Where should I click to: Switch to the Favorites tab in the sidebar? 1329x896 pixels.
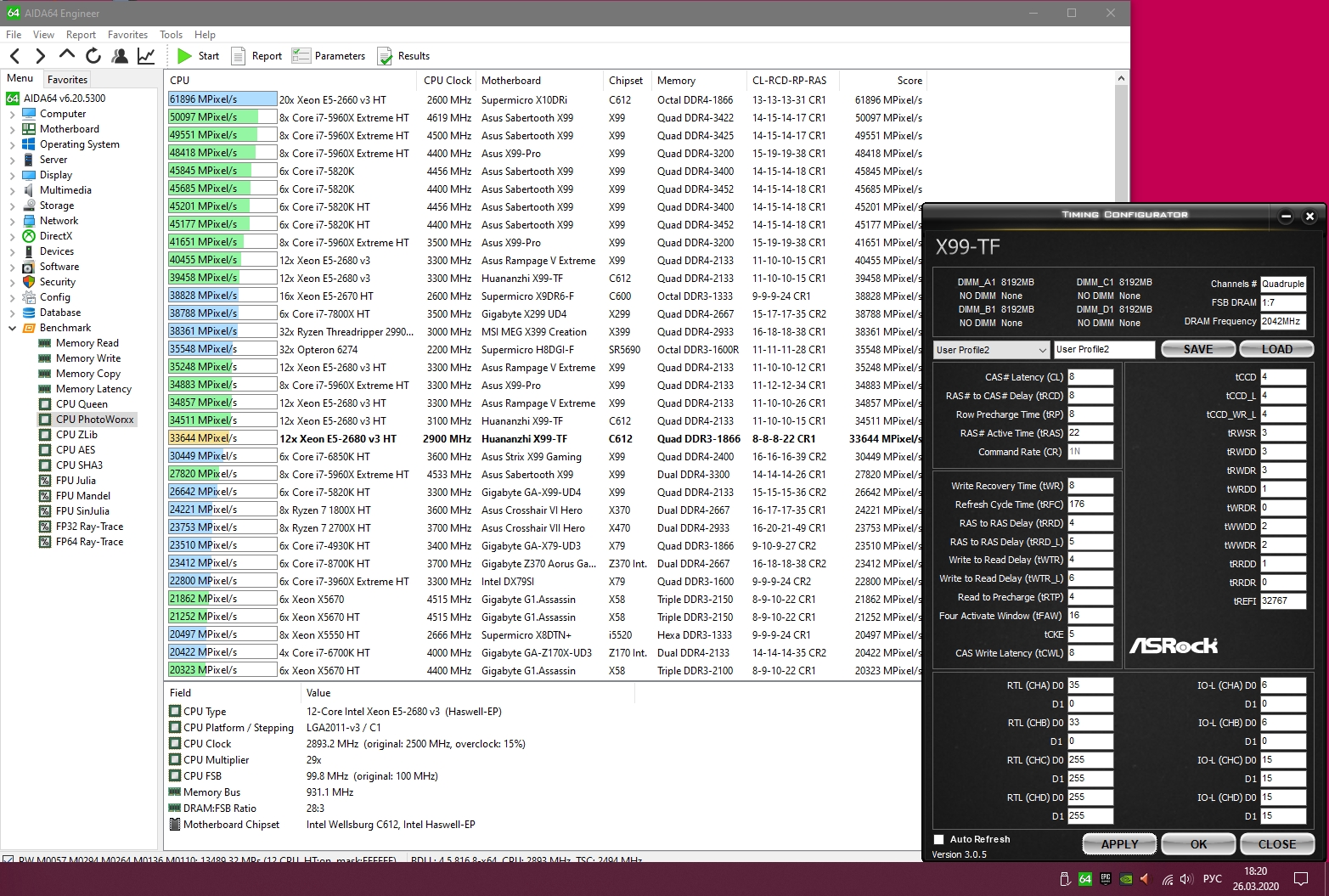tap(67, 79)
